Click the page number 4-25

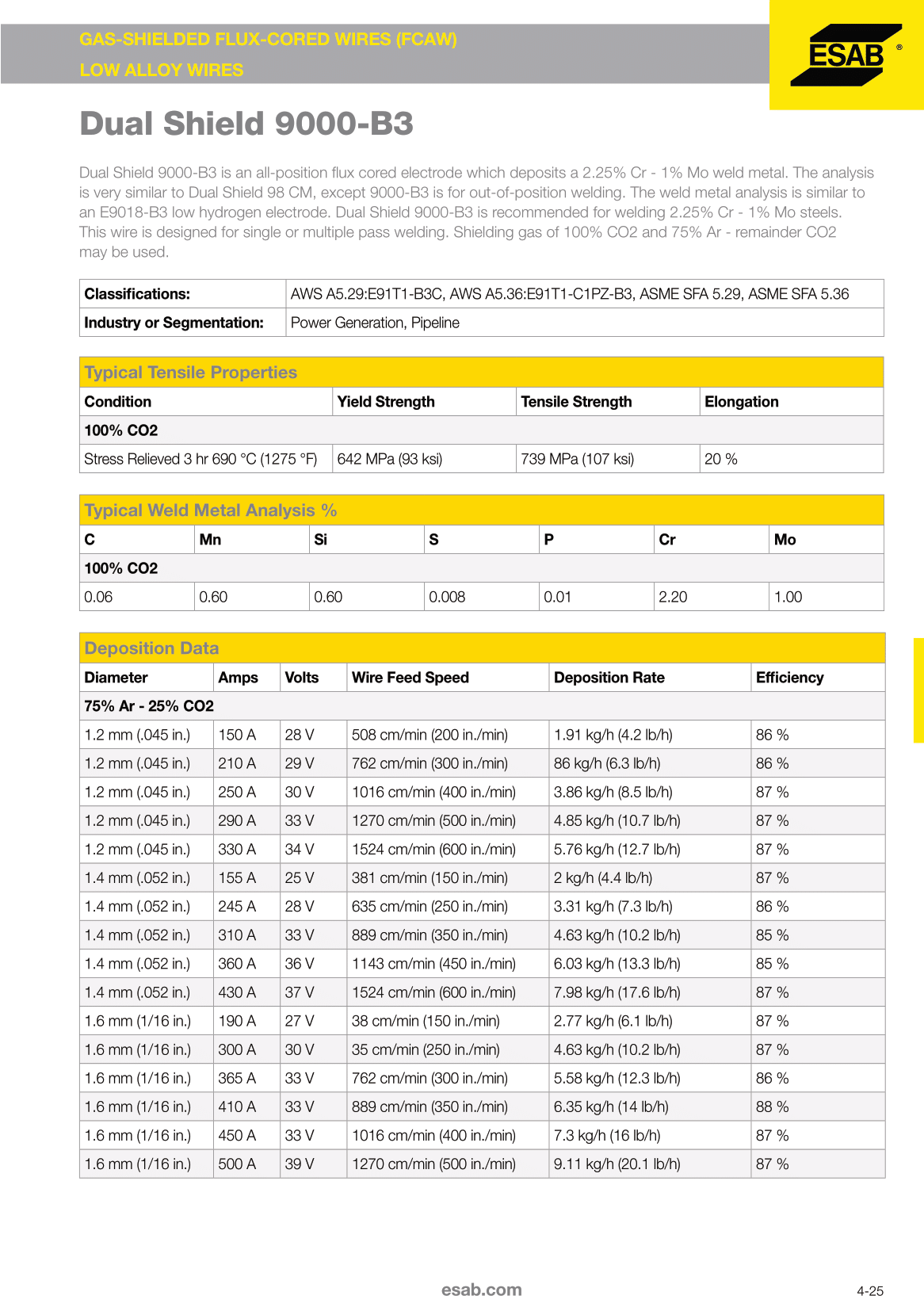coord(869,1291)
